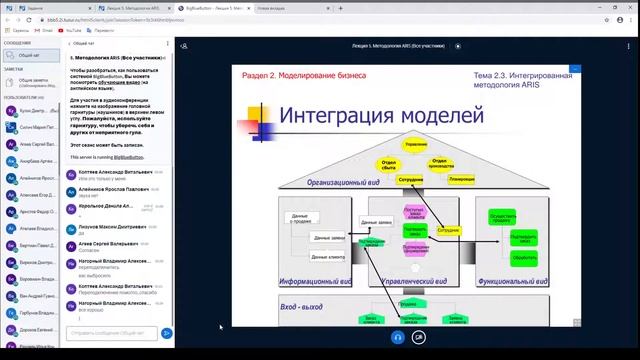Viewport: 640px width, 360px height.
Task: Open the YouTube bookmark
Action: point(70,30)
